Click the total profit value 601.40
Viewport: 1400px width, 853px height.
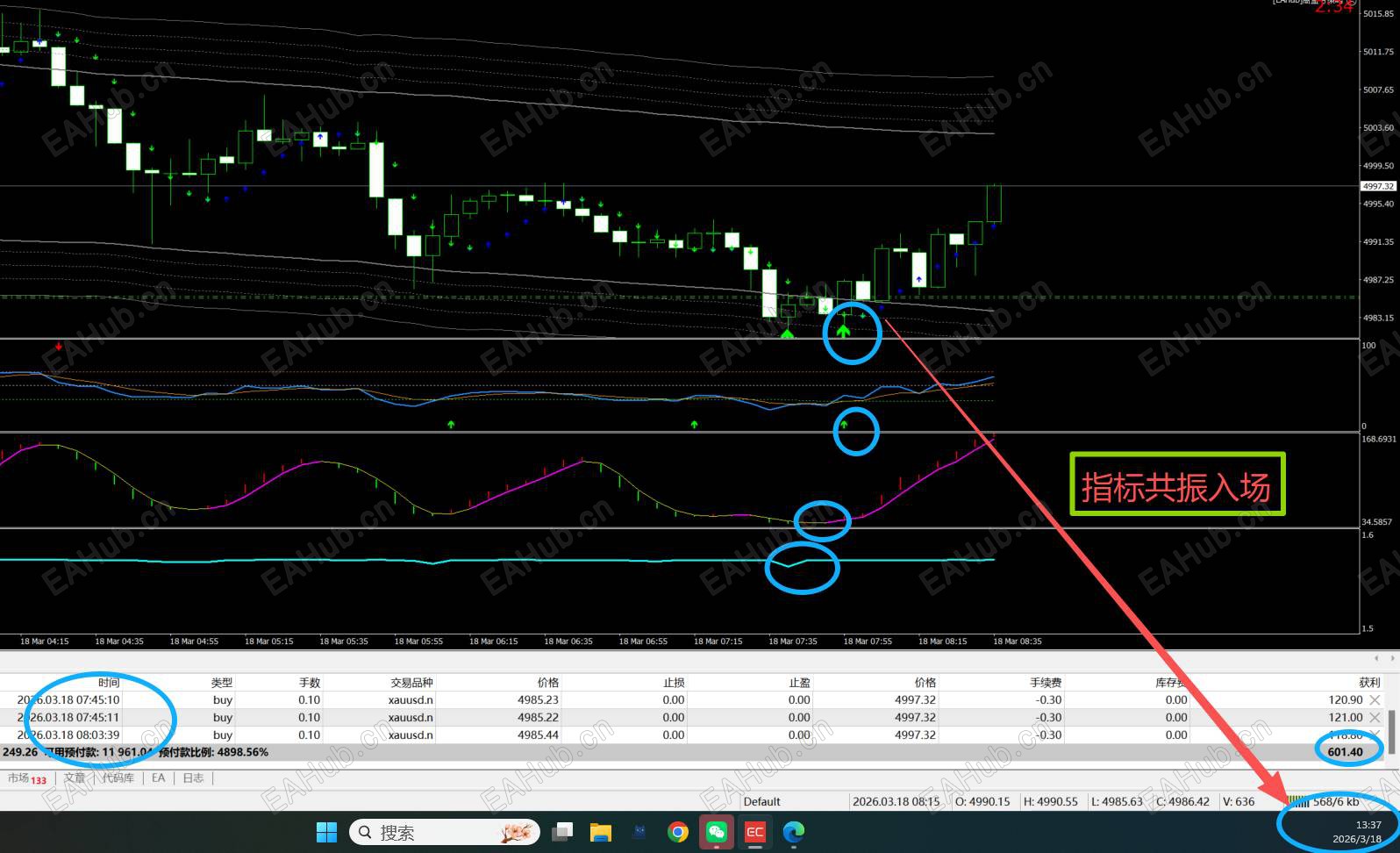coord(1346,752)
